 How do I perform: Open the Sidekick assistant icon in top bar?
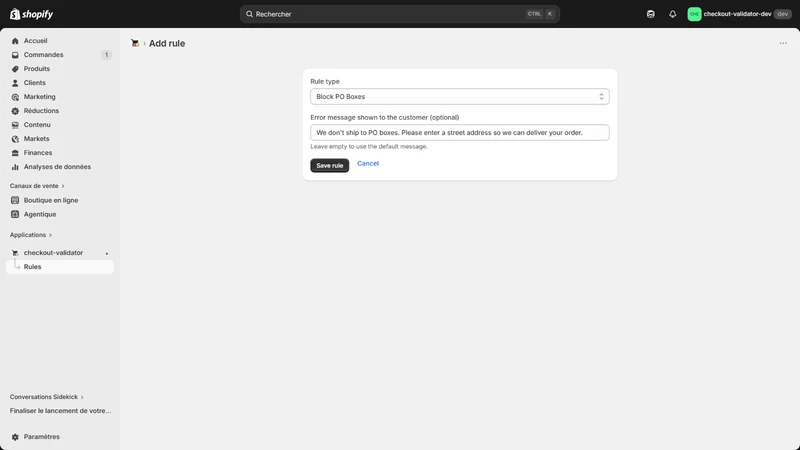651,14
